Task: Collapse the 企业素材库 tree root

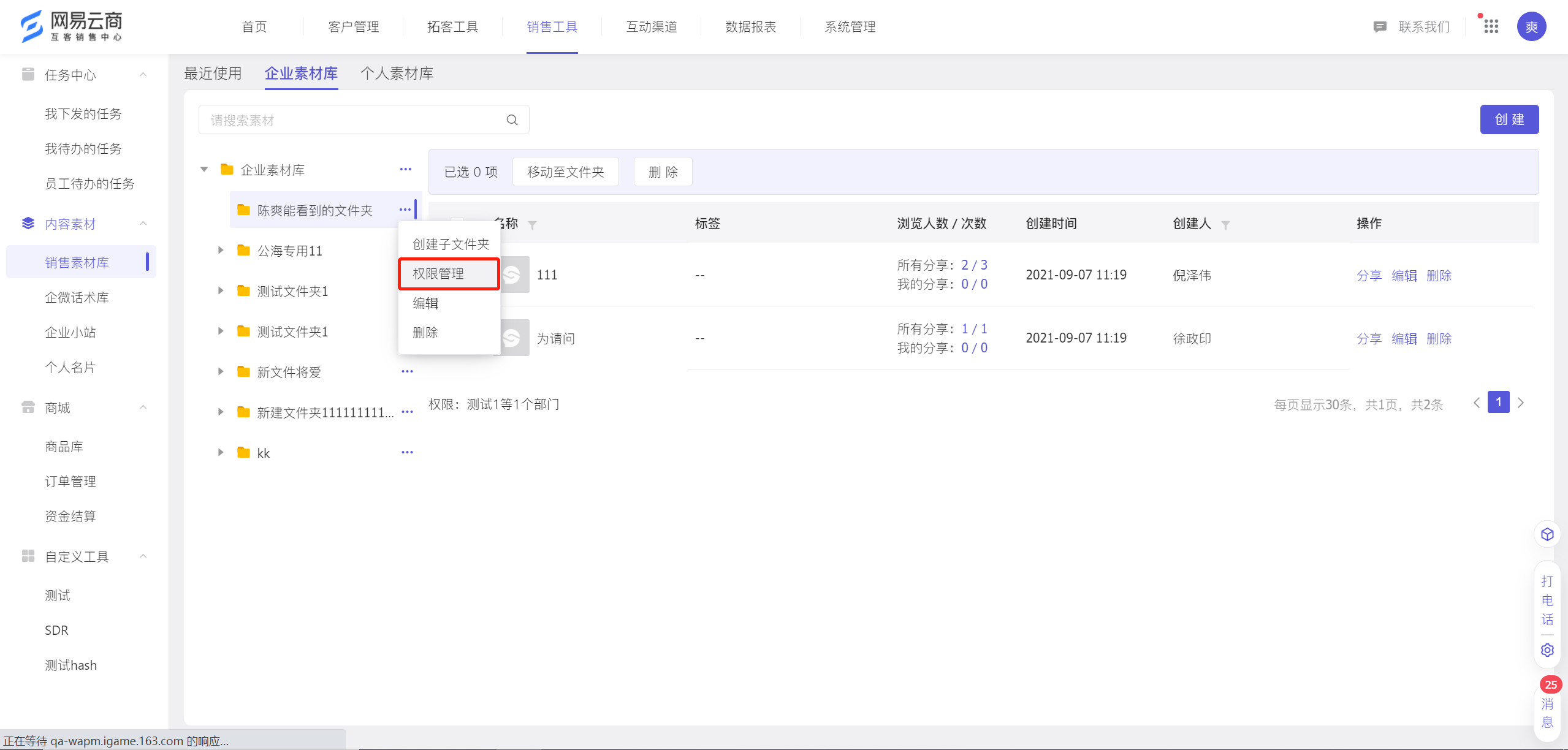Action: [204, 169]
